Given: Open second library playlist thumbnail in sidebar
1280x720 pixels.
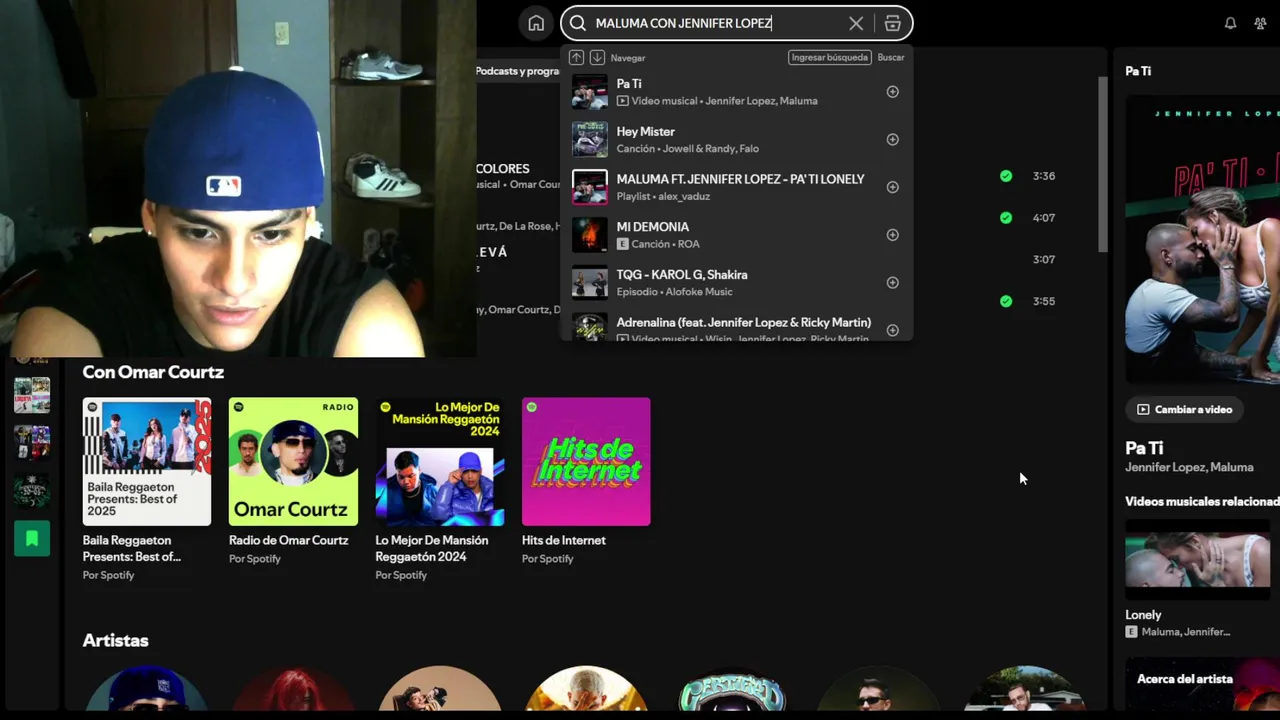Looking at the screenshot, I should 32,443.
